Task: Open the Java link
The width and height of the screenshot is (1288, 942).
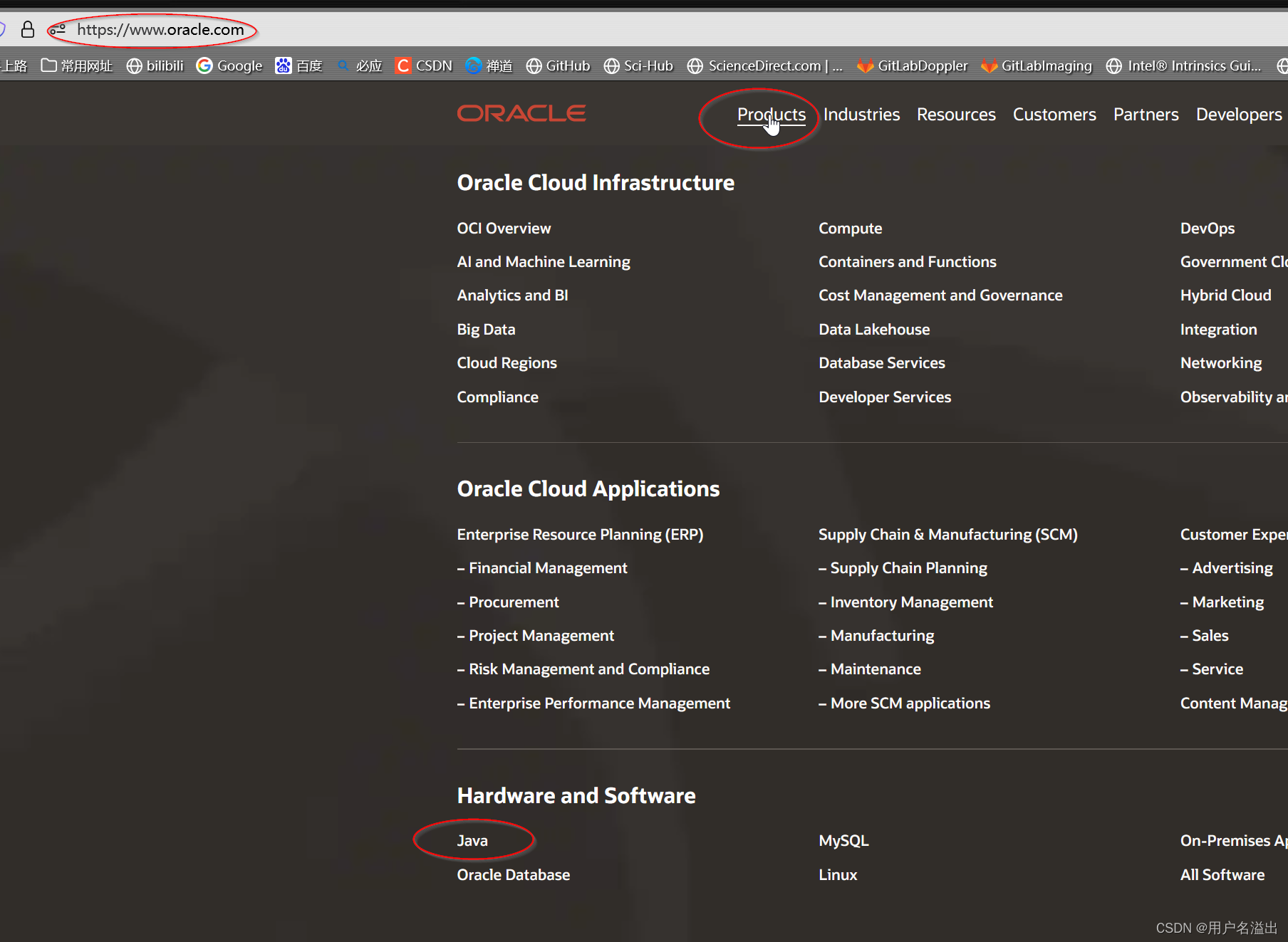Action: (472, 841)
